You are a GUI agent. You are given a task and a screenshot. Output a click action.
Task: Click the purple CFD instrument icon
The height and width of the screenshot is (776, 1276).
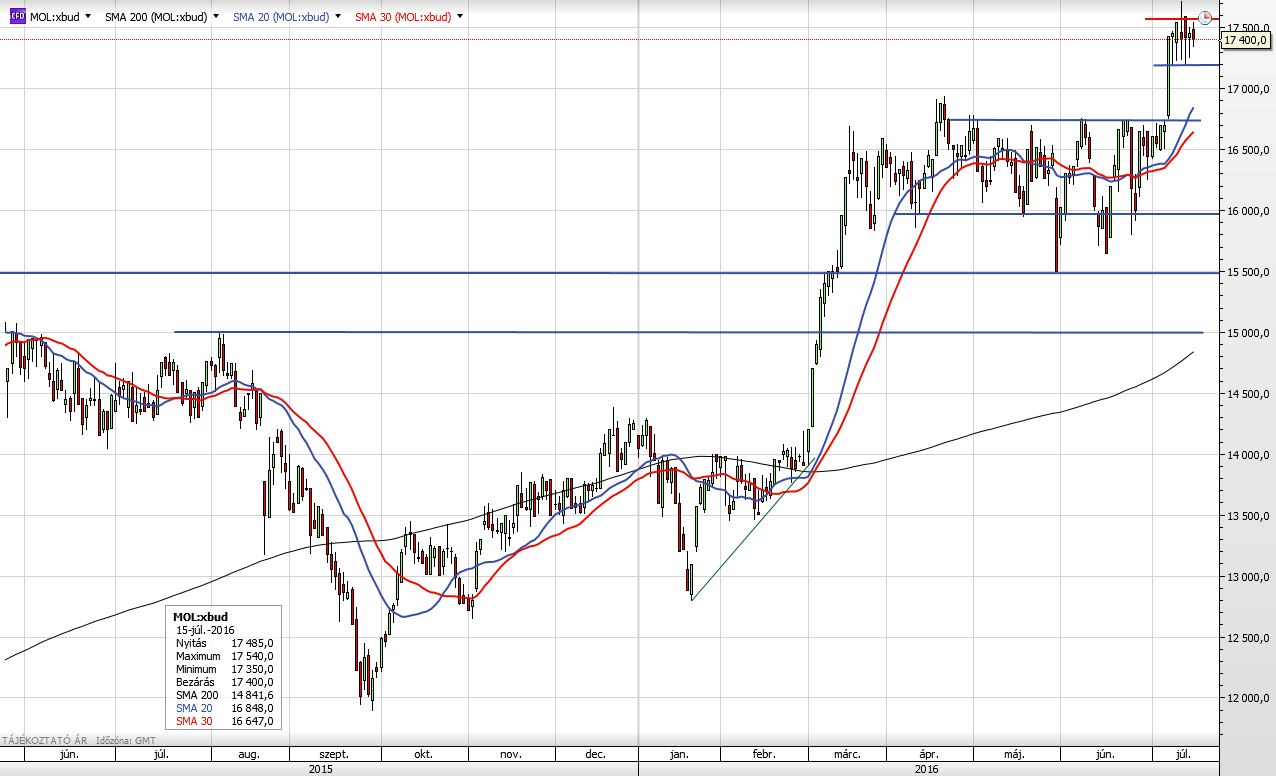pos(17,17)
